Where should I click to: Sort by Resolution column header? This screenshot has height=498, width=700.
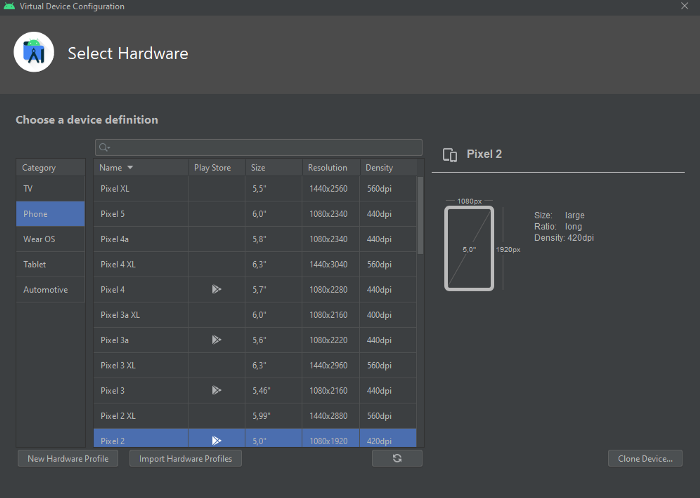tap(331, 168)
